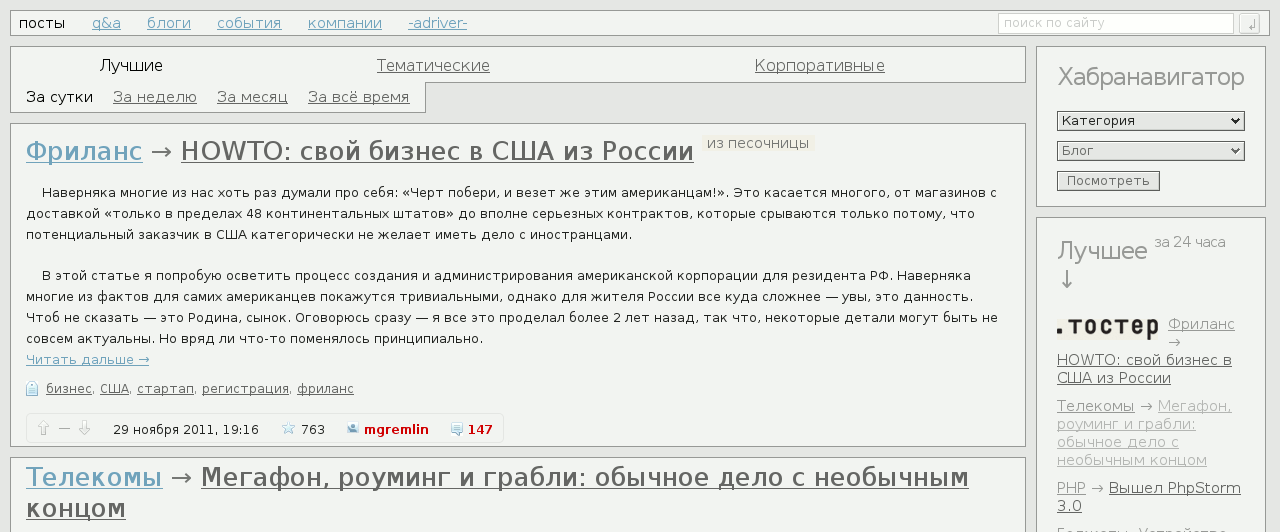
Task: Open the Телекомы blog link in main post title
Action: 94,477
